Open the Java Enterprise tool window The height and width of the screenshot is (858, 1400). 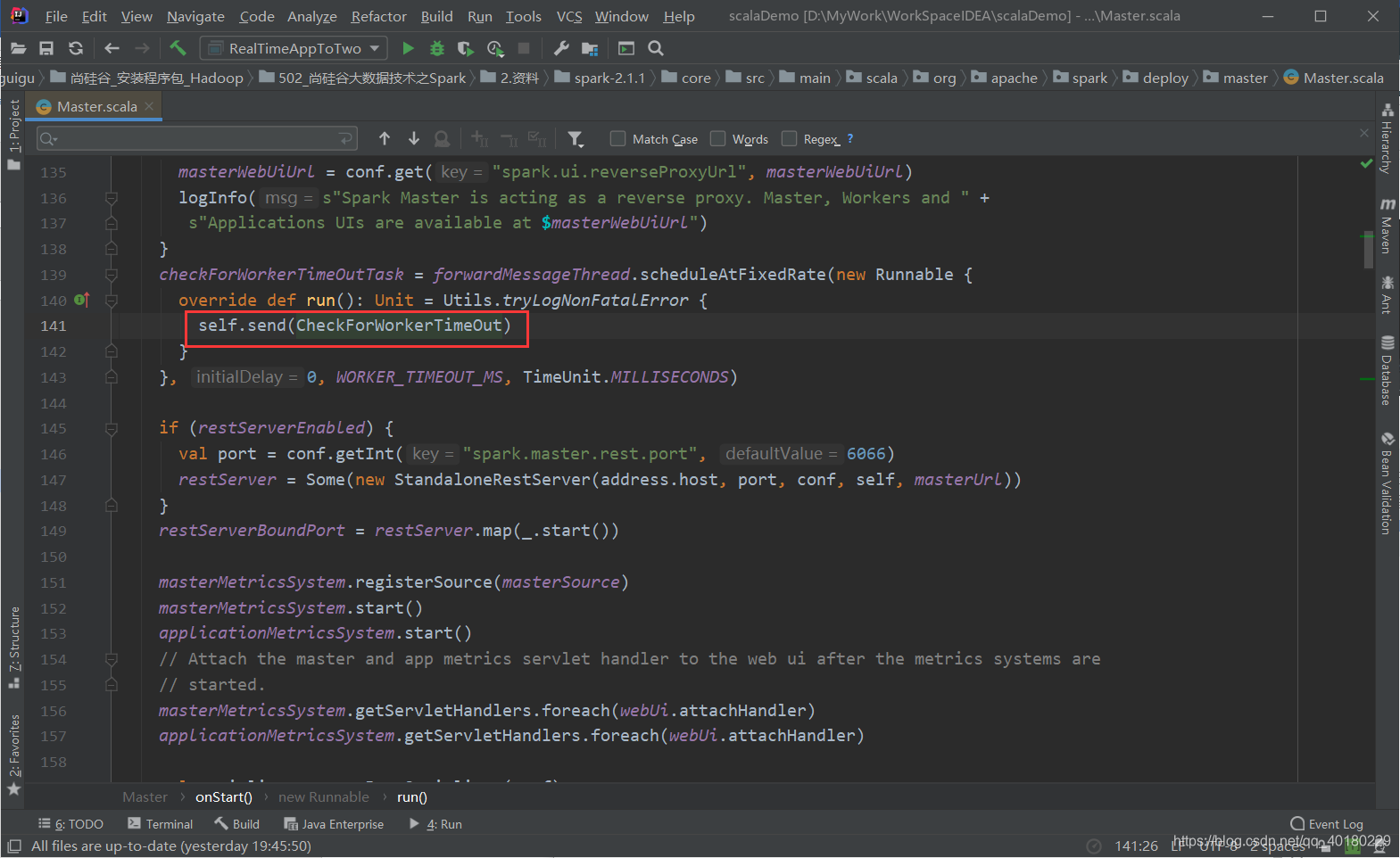334,824
